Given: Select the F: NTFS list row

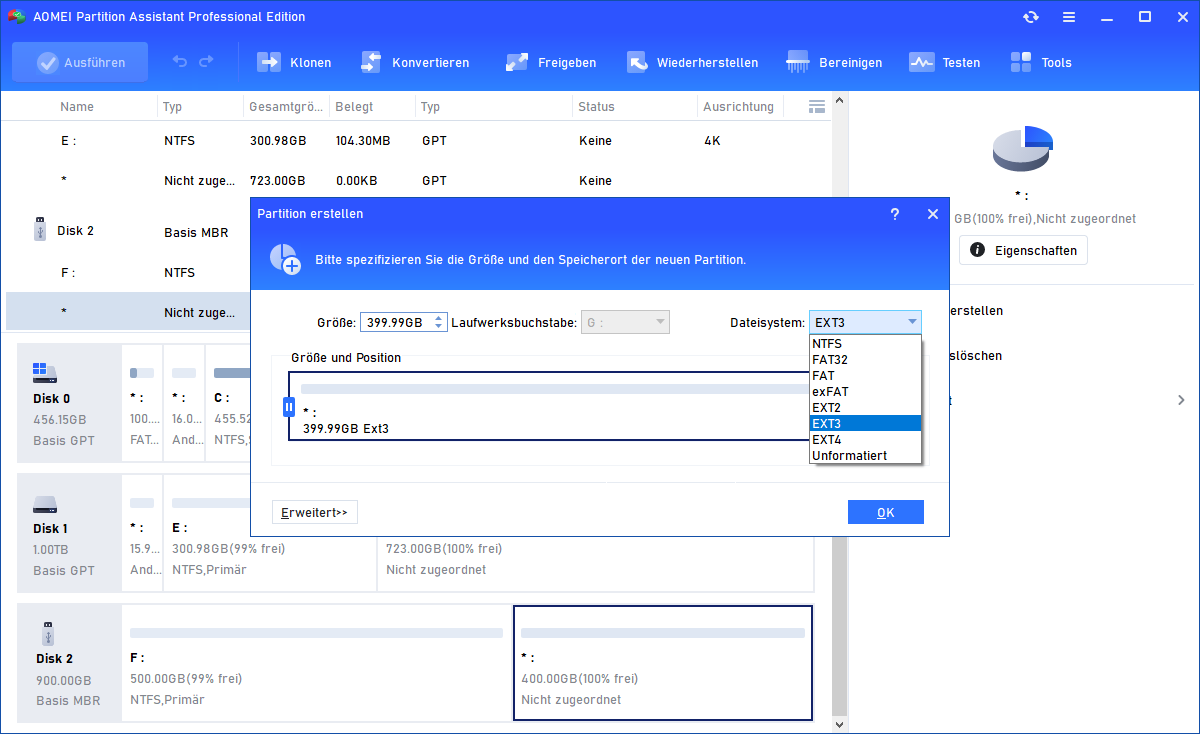Looking at the screenshot, I should 128,272.
